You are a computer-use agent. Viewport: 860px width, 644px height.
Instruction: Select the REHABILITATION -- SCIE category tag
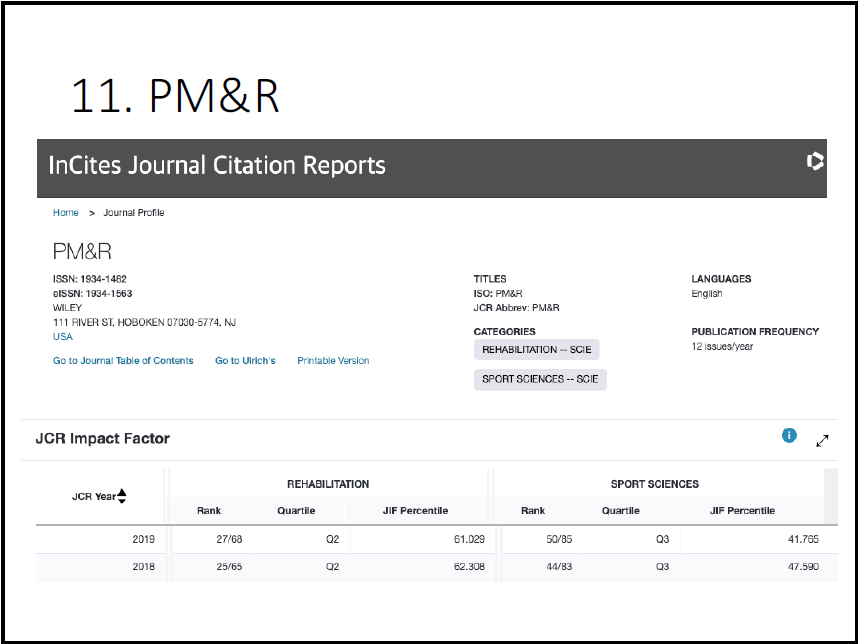[536, 350]
